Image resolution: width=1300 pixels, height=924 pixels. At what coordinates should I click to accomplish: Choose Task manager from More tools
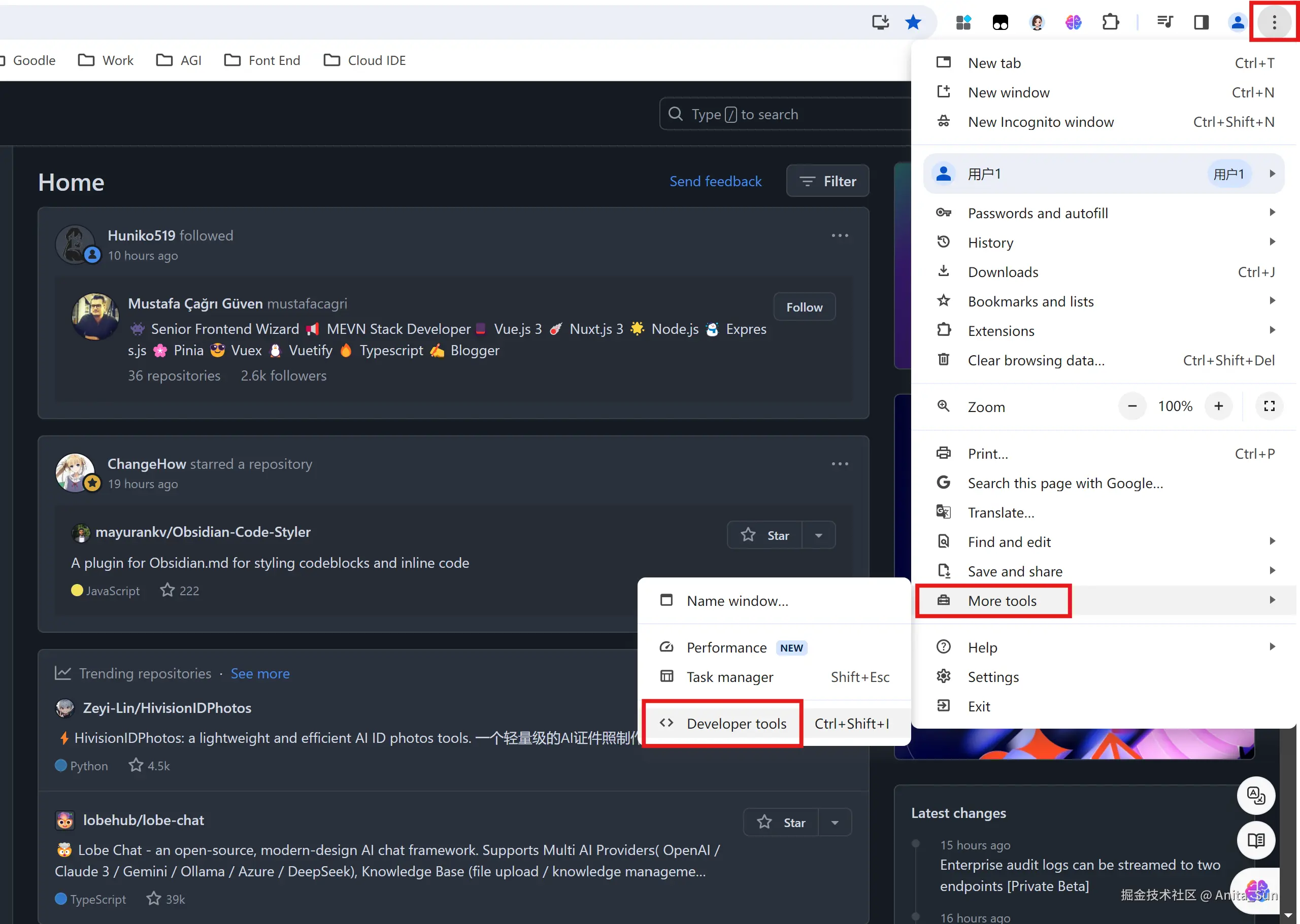point(729,677)
